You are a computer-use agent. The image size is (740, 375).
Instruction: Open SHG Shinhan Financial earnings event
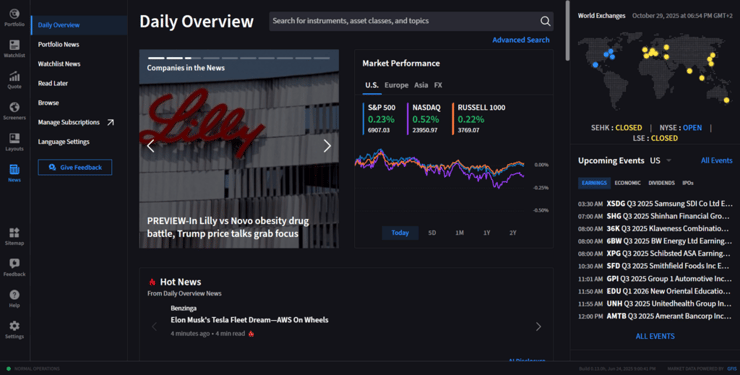pos(655,216)
